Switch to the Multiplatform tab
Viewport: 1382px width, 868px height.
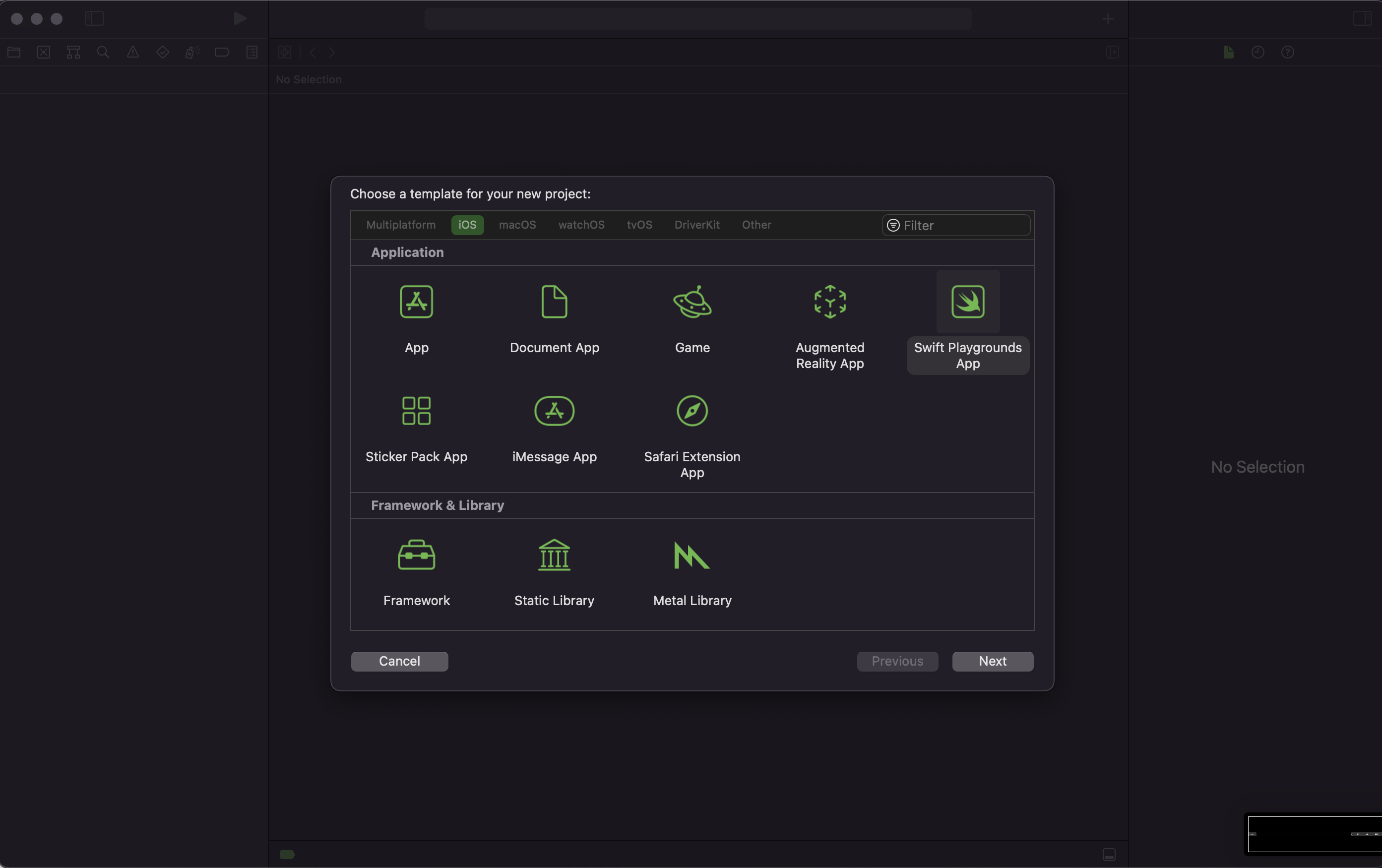401,225
